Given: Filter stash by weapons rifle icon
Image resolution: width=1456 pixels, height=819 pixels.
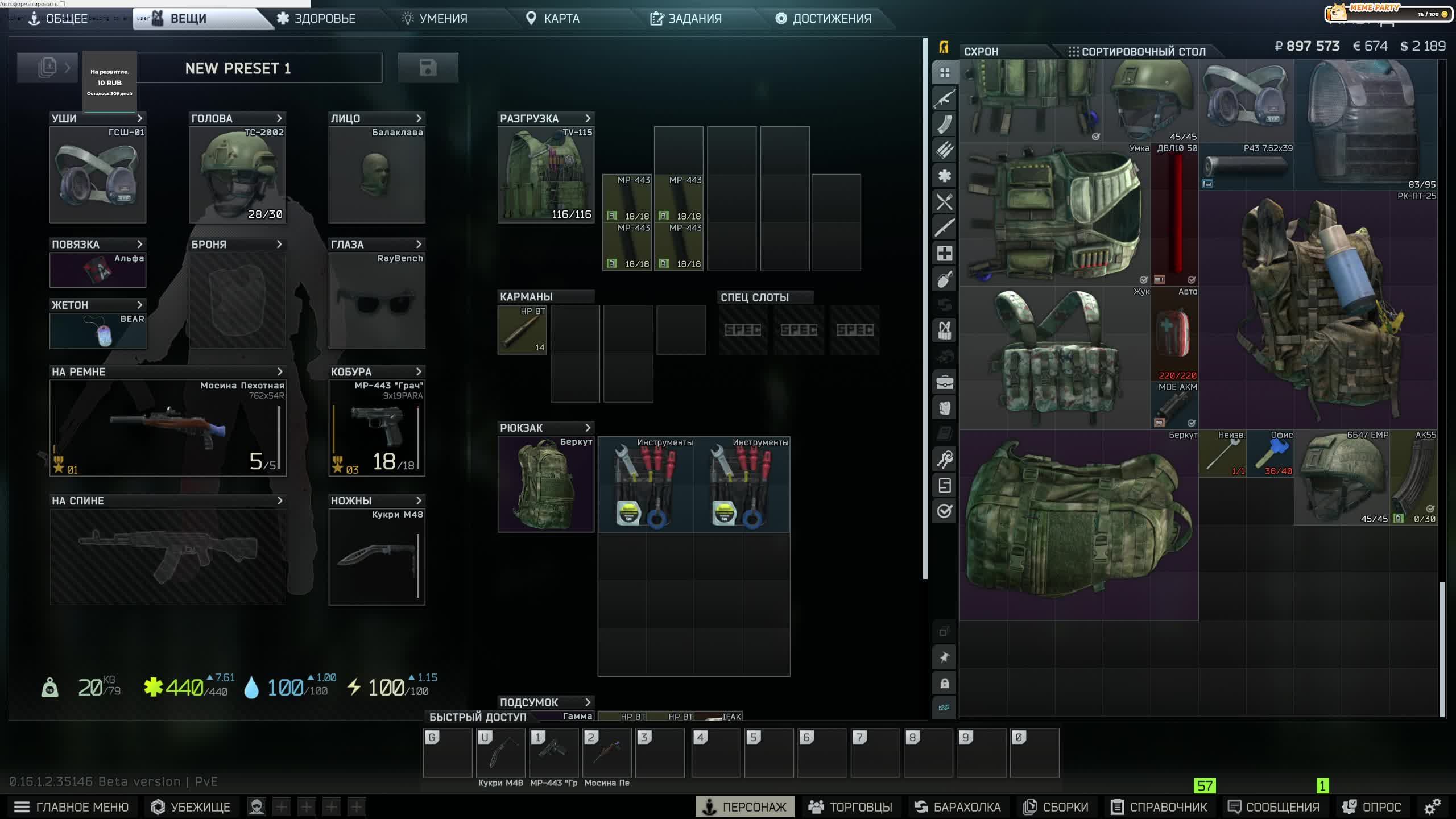Looking at the screenshot, I should pyautogui.click(x=944, y=98).
